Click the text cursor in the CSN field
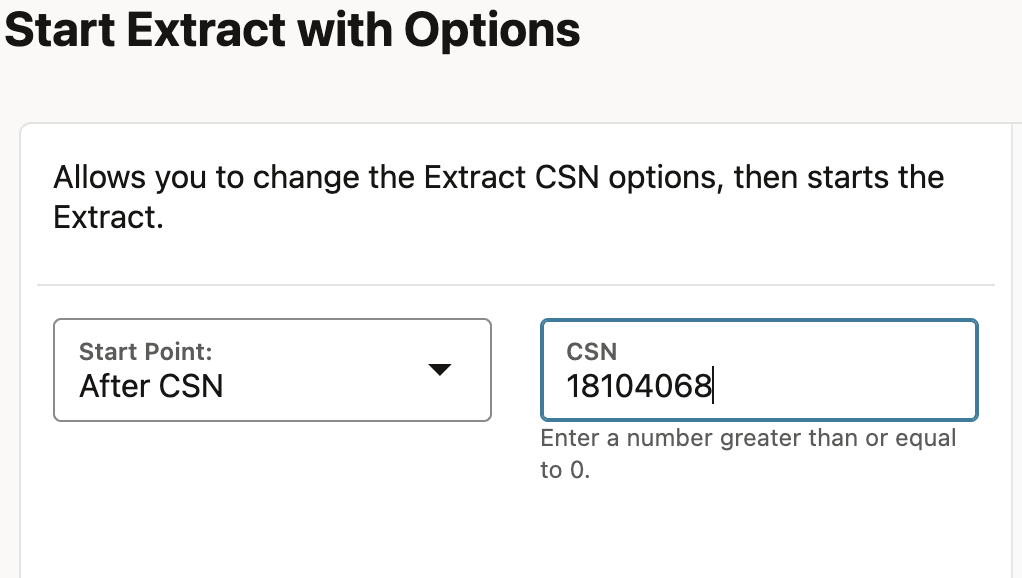 click(x=712, y=385)
